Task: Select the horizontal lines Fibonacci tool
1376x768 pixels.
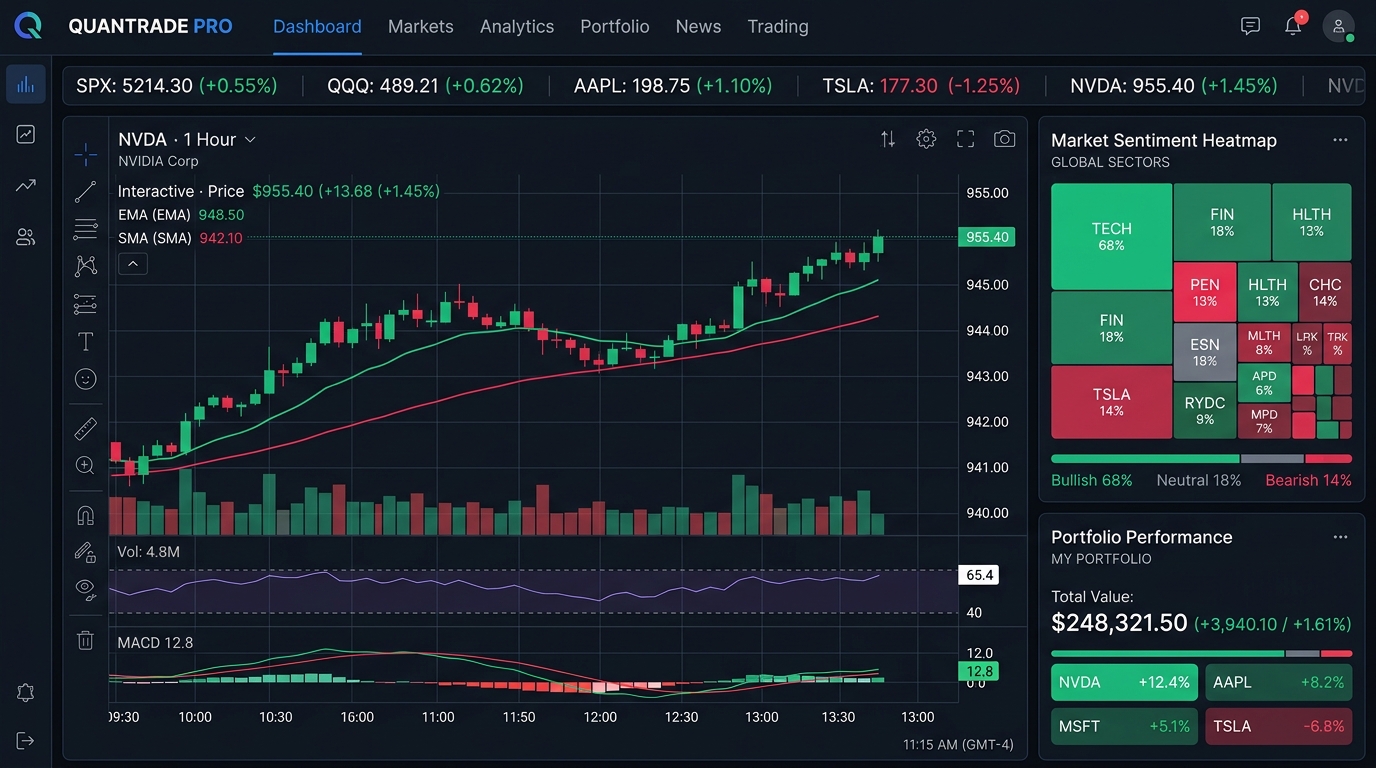Action: [86, 229]
